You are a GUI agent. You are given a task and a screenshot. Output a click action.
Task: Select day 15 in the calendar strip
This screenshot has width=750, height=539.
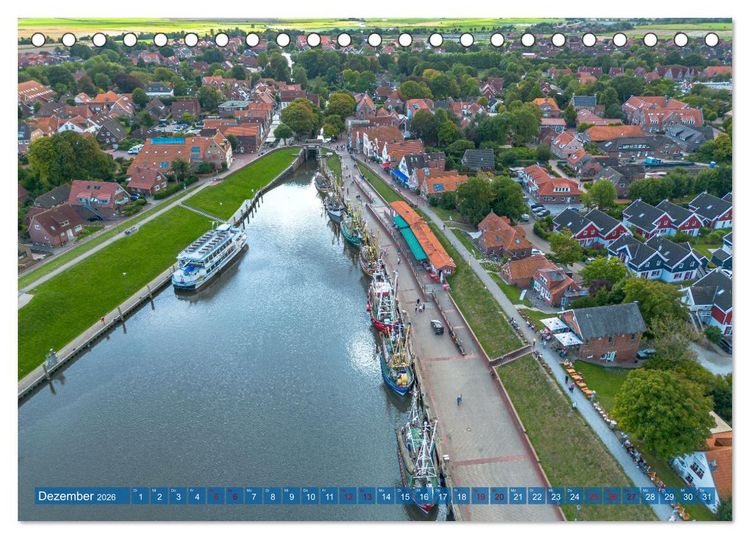[405, 496]
